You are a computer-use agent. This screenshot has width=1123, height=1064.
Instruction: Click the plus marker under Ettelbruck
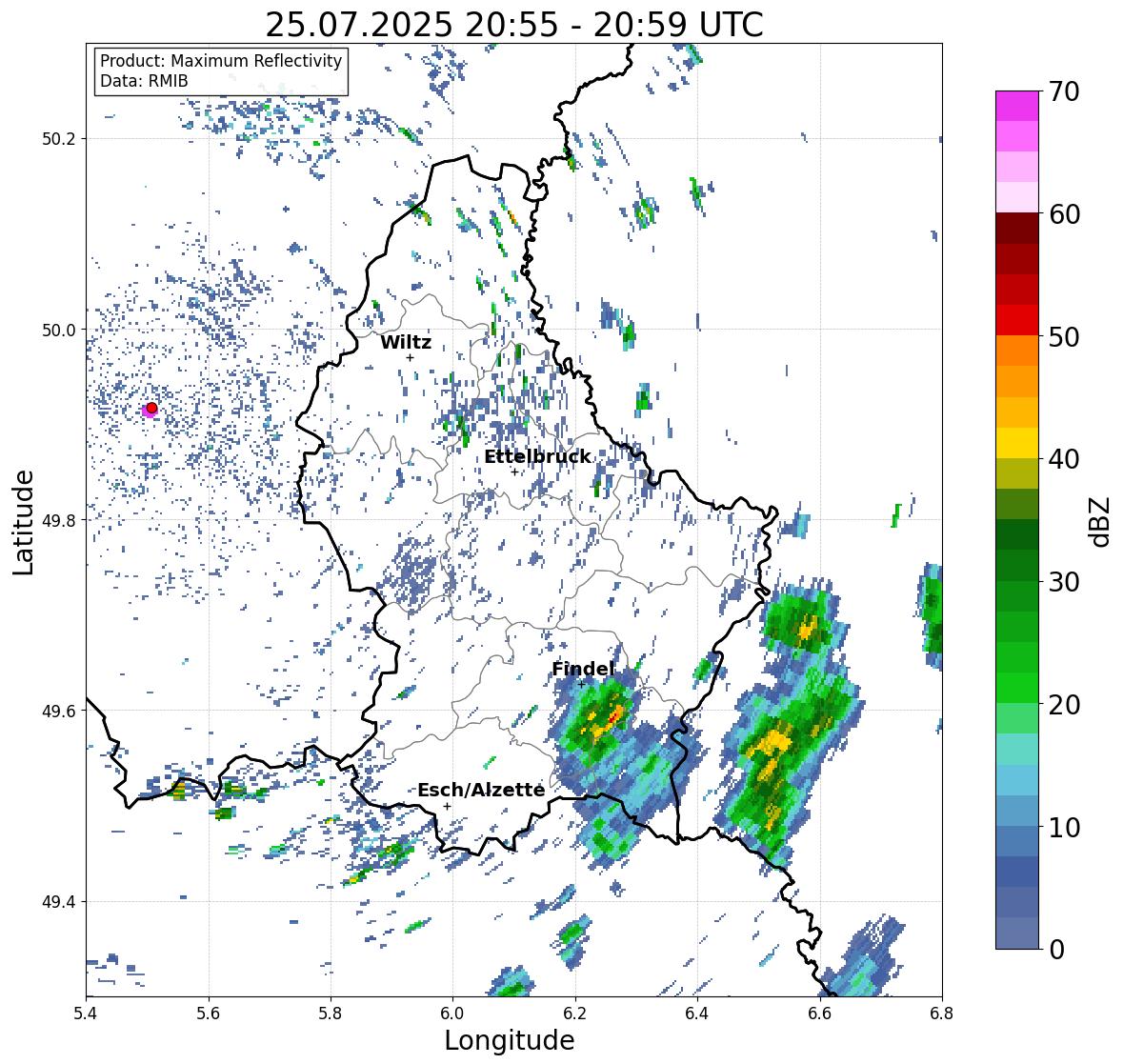tap(514, 472)
